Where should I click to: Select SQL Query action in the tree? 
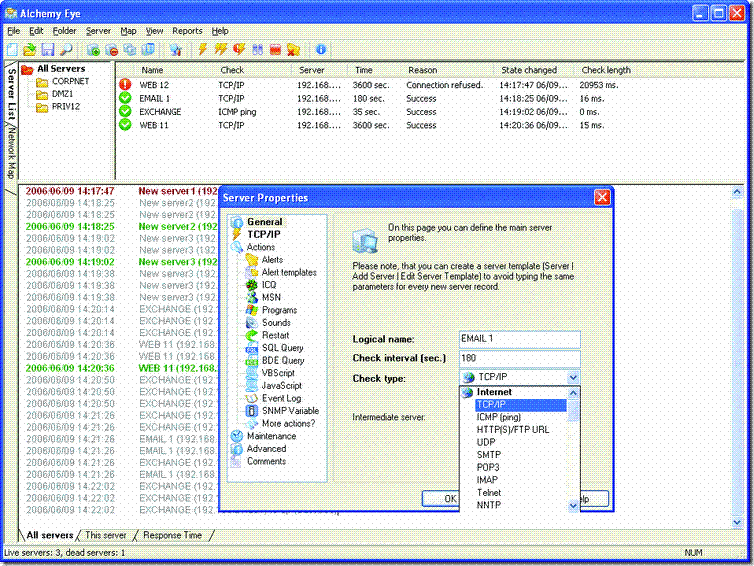[282, 348]
